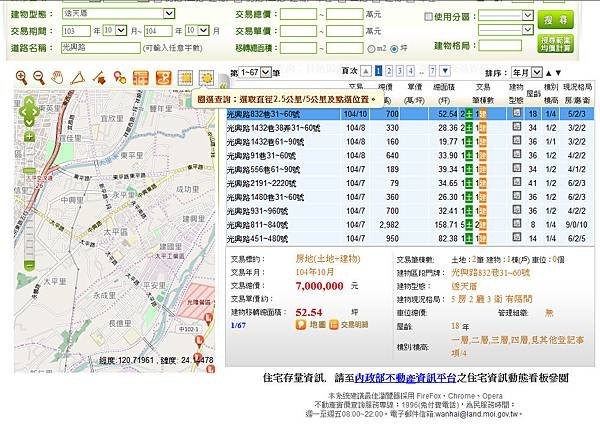Go to next page with ▼ button
600x425 pixels.
(445, 71)
